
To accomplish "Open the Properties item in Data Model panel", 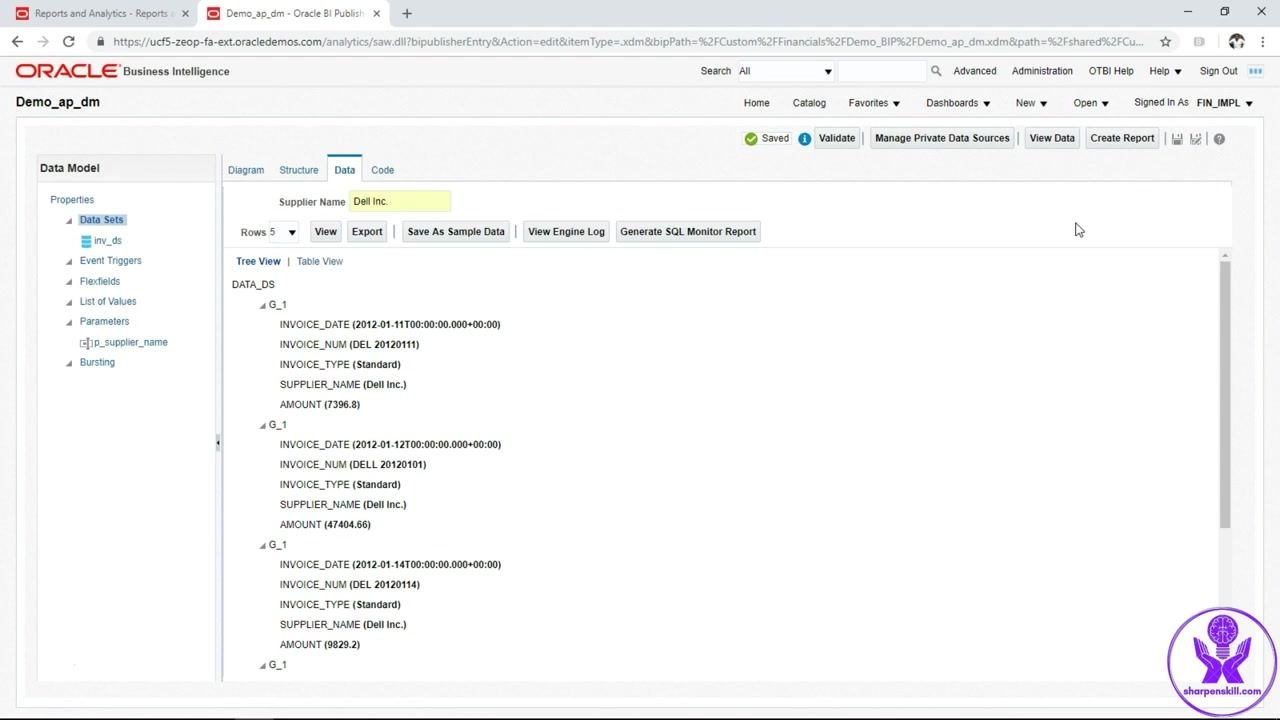I will [x=72, y=200].
